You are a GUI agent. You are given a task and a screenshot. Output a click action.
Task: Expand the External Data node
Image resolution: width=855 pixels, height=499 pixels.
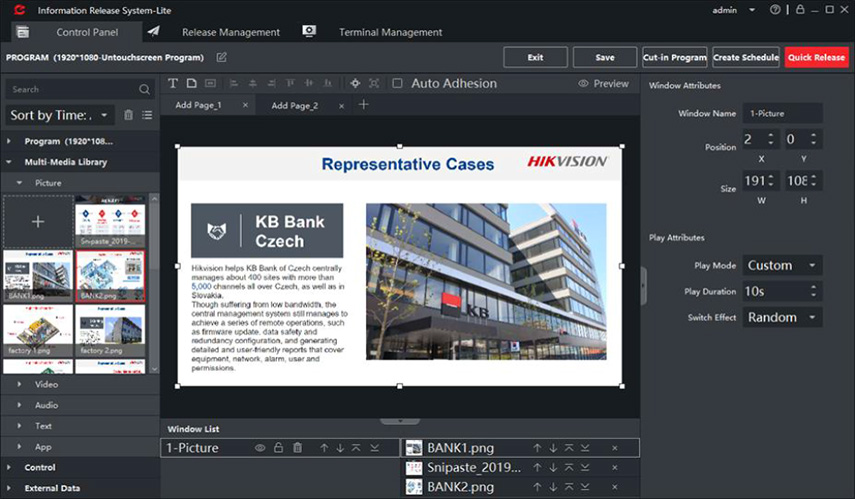click(x=9, y=488)
